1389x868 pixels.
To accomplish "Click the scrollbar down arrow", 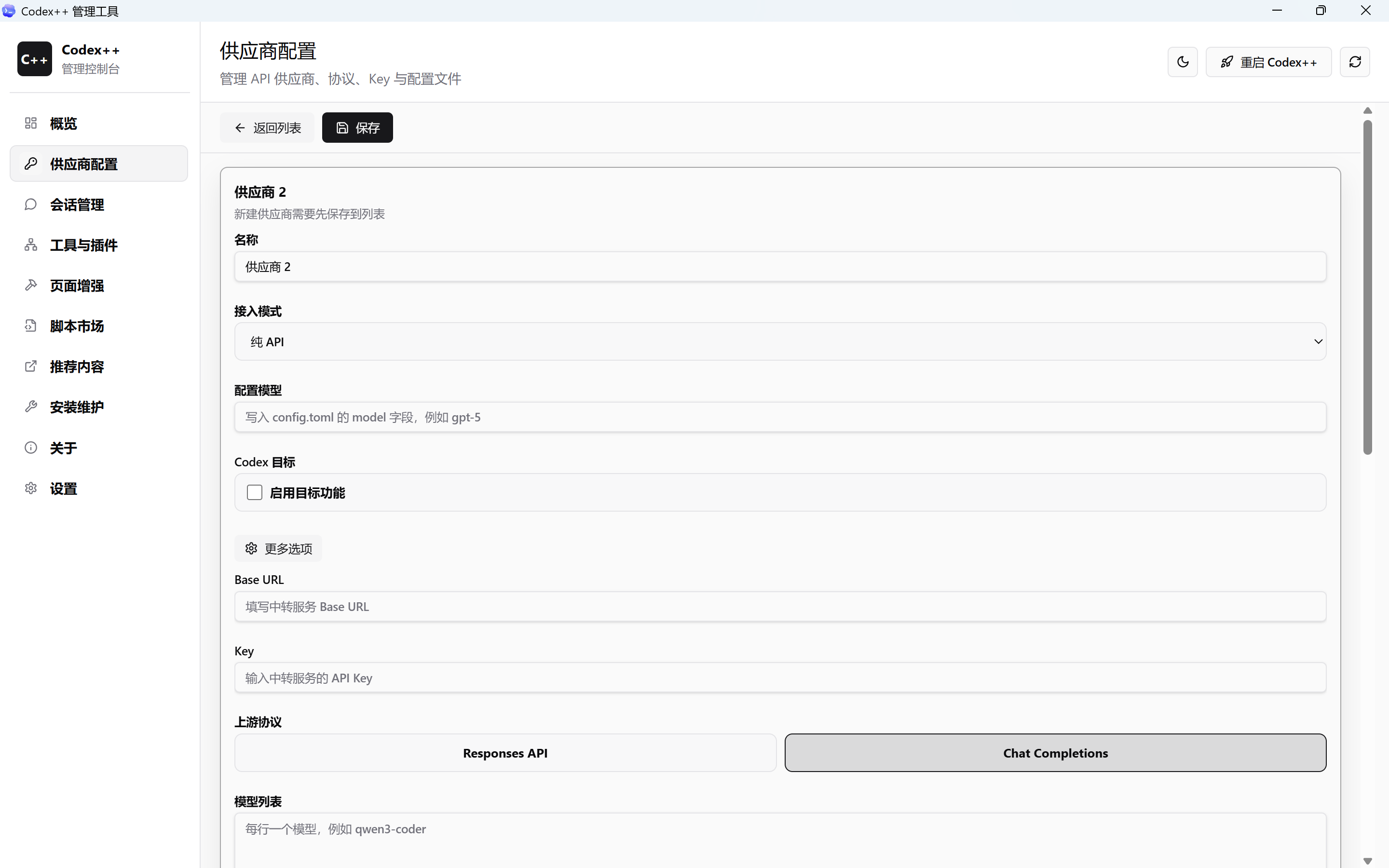I will coord(1368,861).
